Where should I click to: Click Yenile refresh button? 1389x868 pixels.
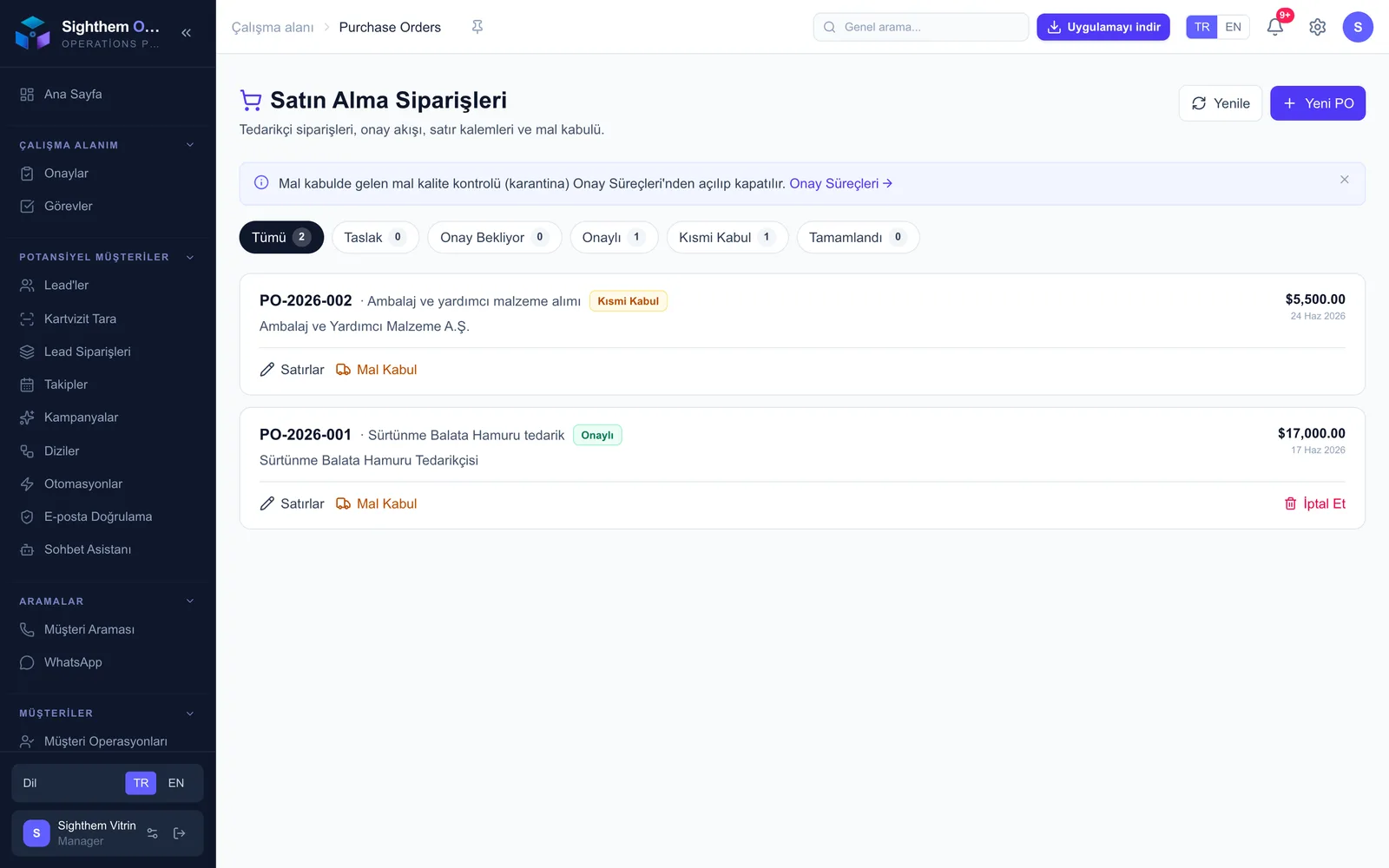coord(1221,103)
